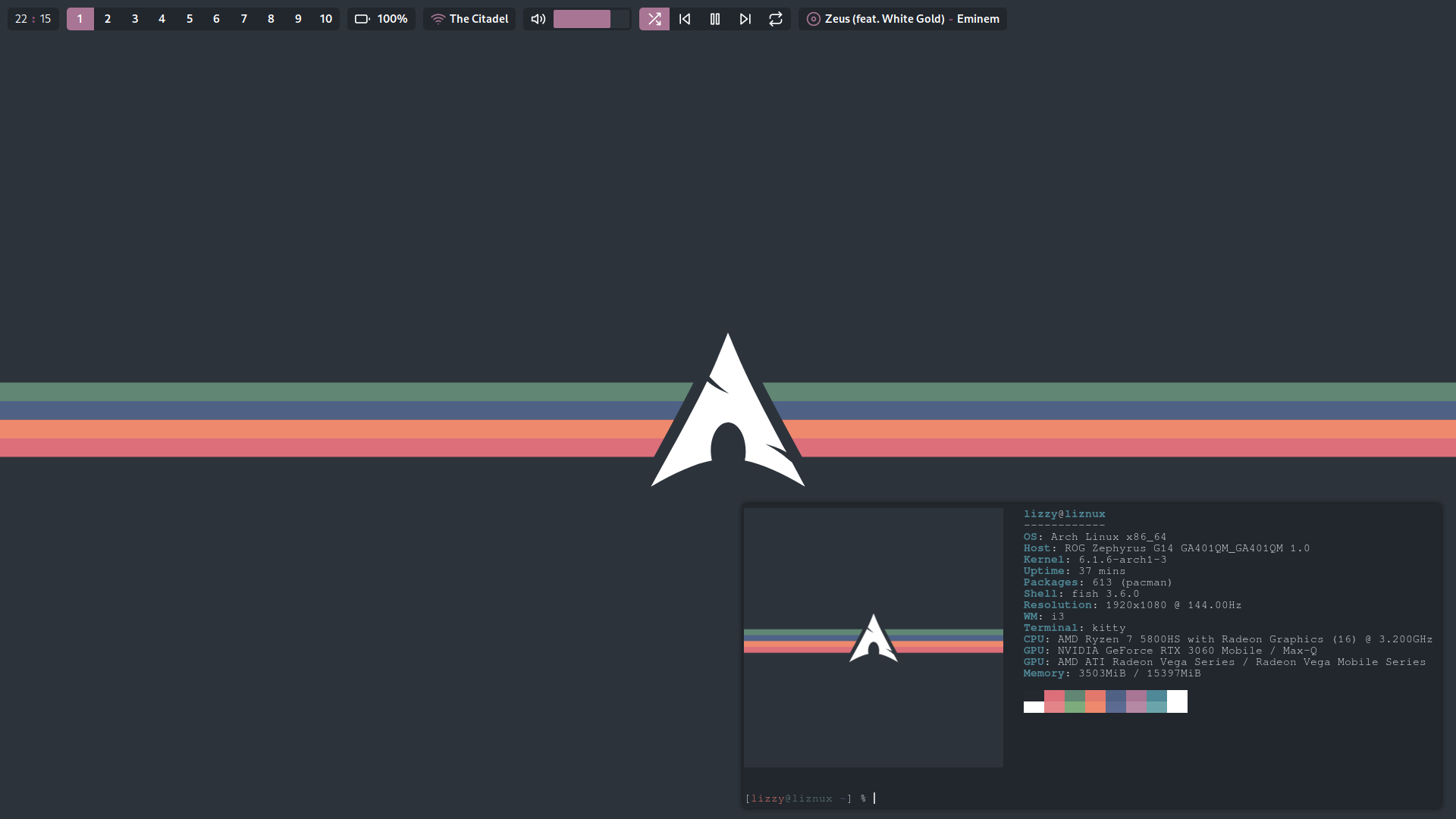Toggle repeat/loop playback mode
The height and width of the screenshot is (819, 1456).
click(776, 18)
